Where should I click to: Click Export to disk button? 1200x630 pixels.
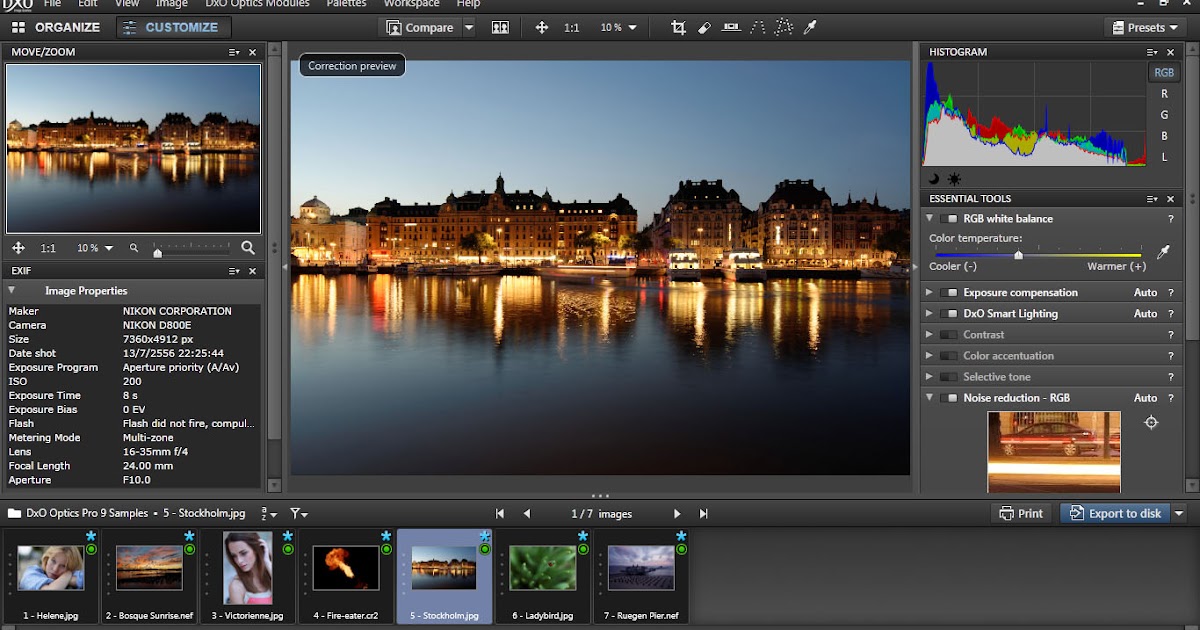(1115, 514)
